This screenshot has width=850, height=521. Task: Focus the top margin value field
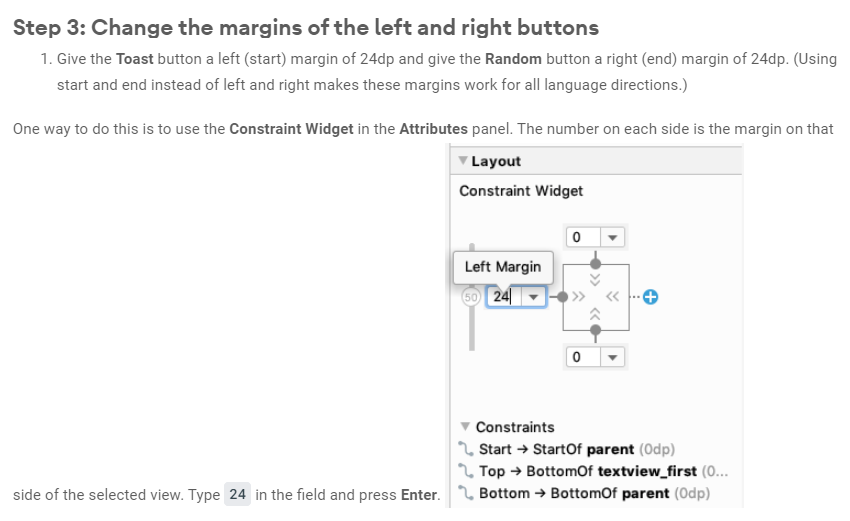(583, 237)
